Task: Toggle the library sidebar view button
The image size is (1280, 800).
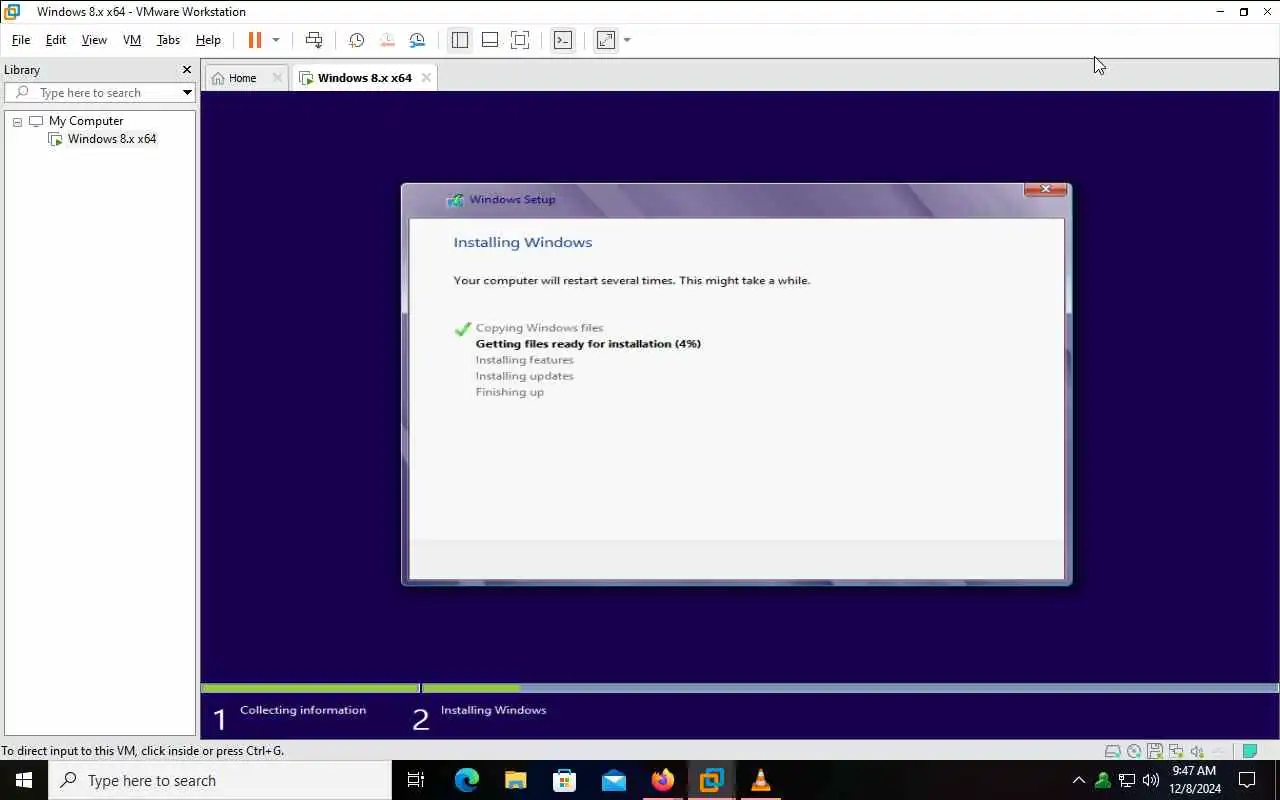Action: pyautogui.click(x=460, y=40)
